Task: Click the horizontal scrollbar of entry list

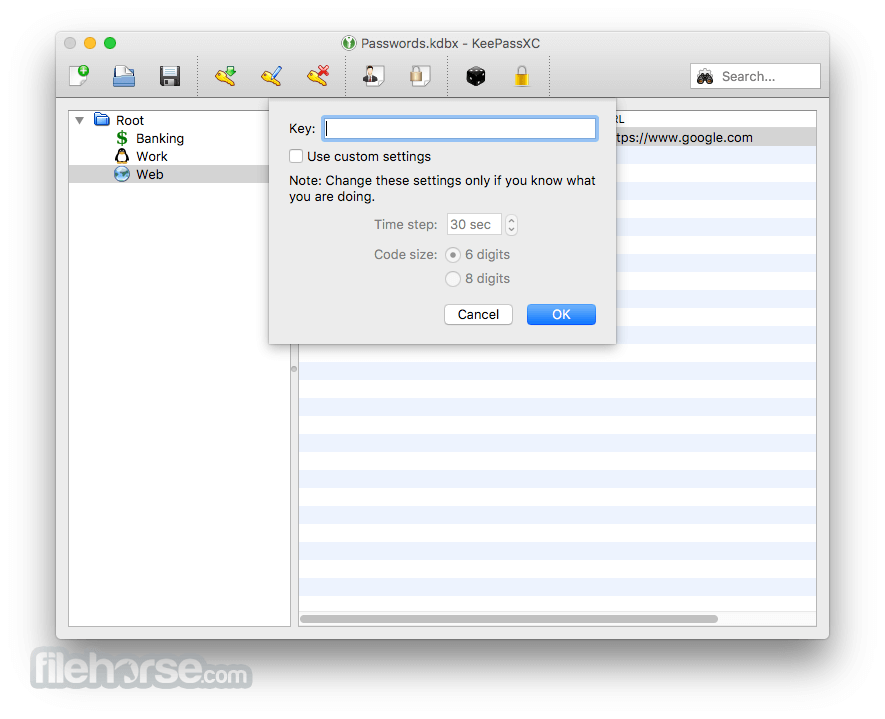Action: tap(509, 619)
